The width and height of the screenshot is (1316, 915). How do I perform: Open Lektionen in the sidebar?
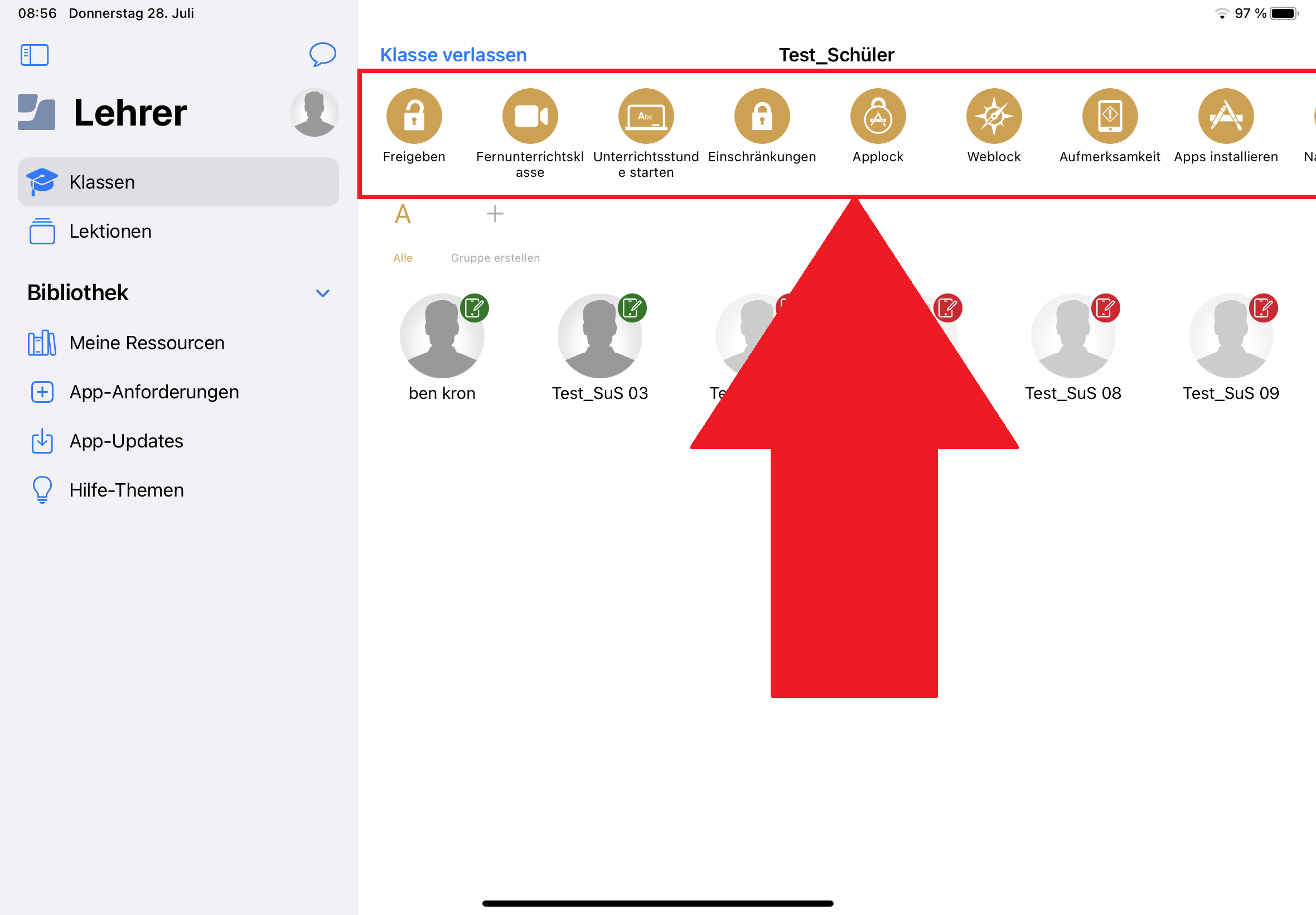[x=178, y=231]
